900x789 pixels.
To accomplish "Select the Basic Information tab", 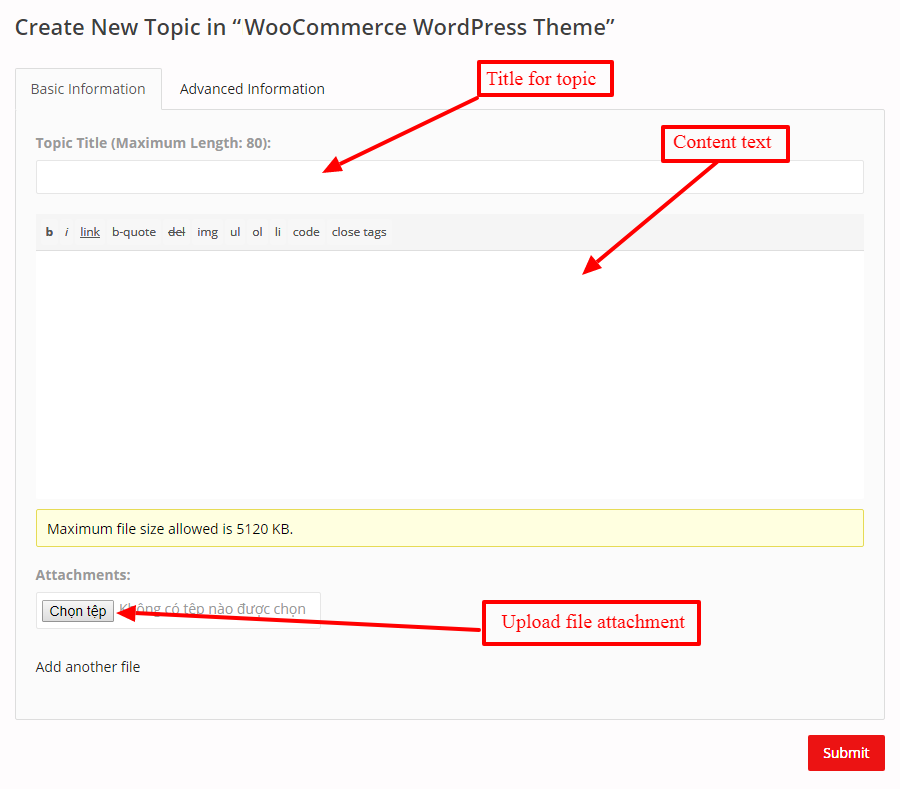I will pyautogui.click(x=88, y=89).
